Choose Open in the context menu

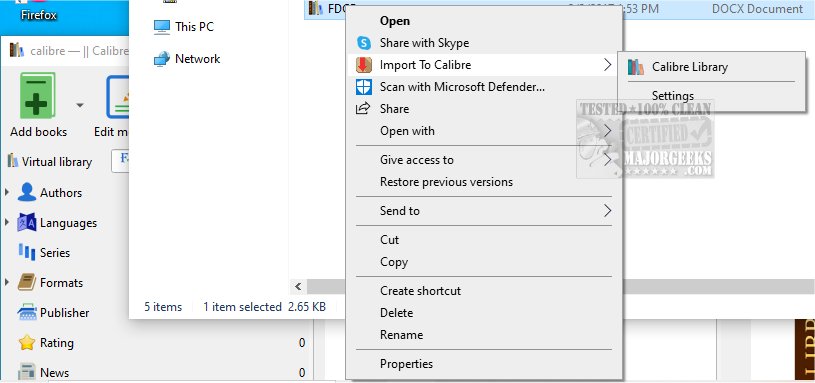point(395,21)
